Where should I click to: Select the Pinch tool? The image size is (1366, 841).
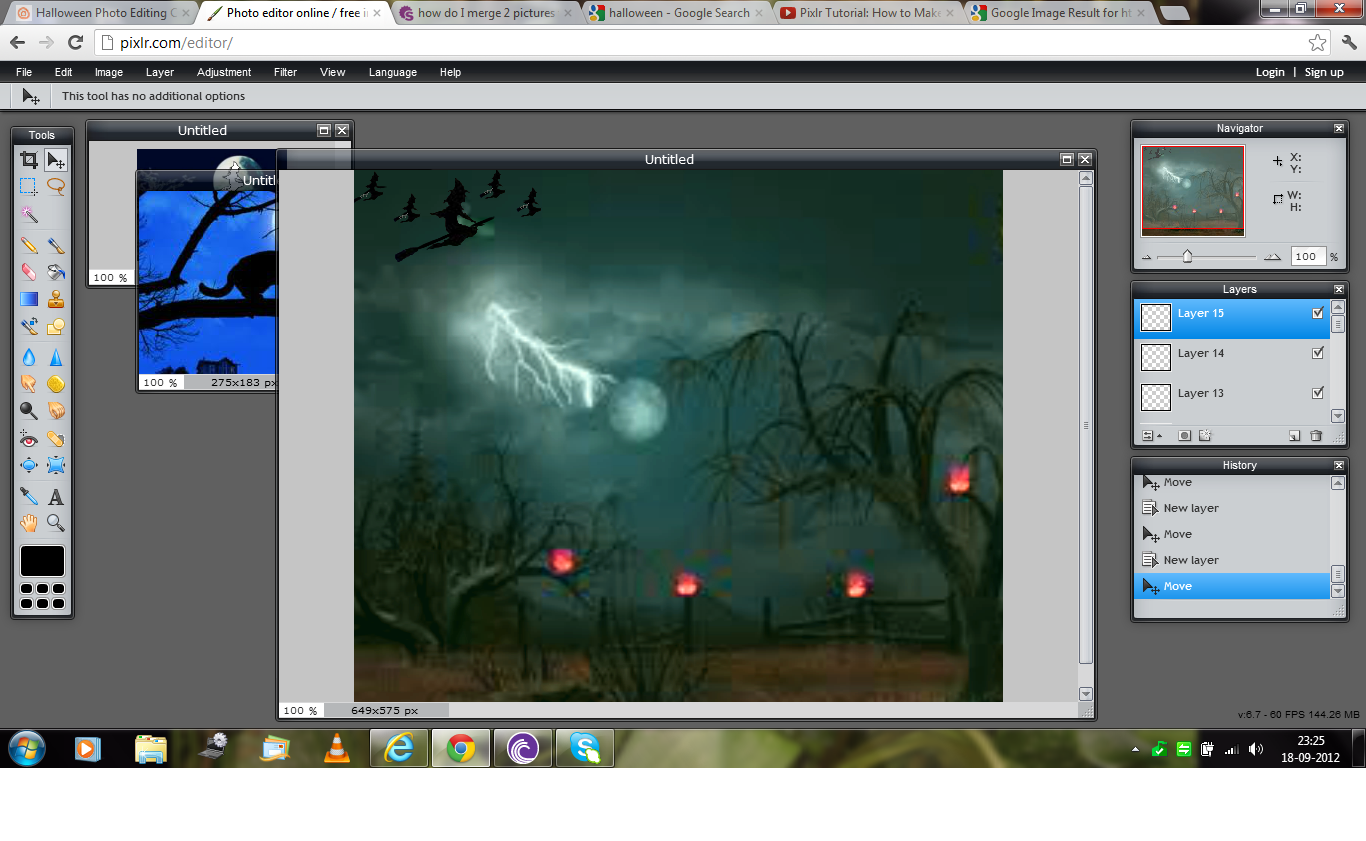coord(56,465)
